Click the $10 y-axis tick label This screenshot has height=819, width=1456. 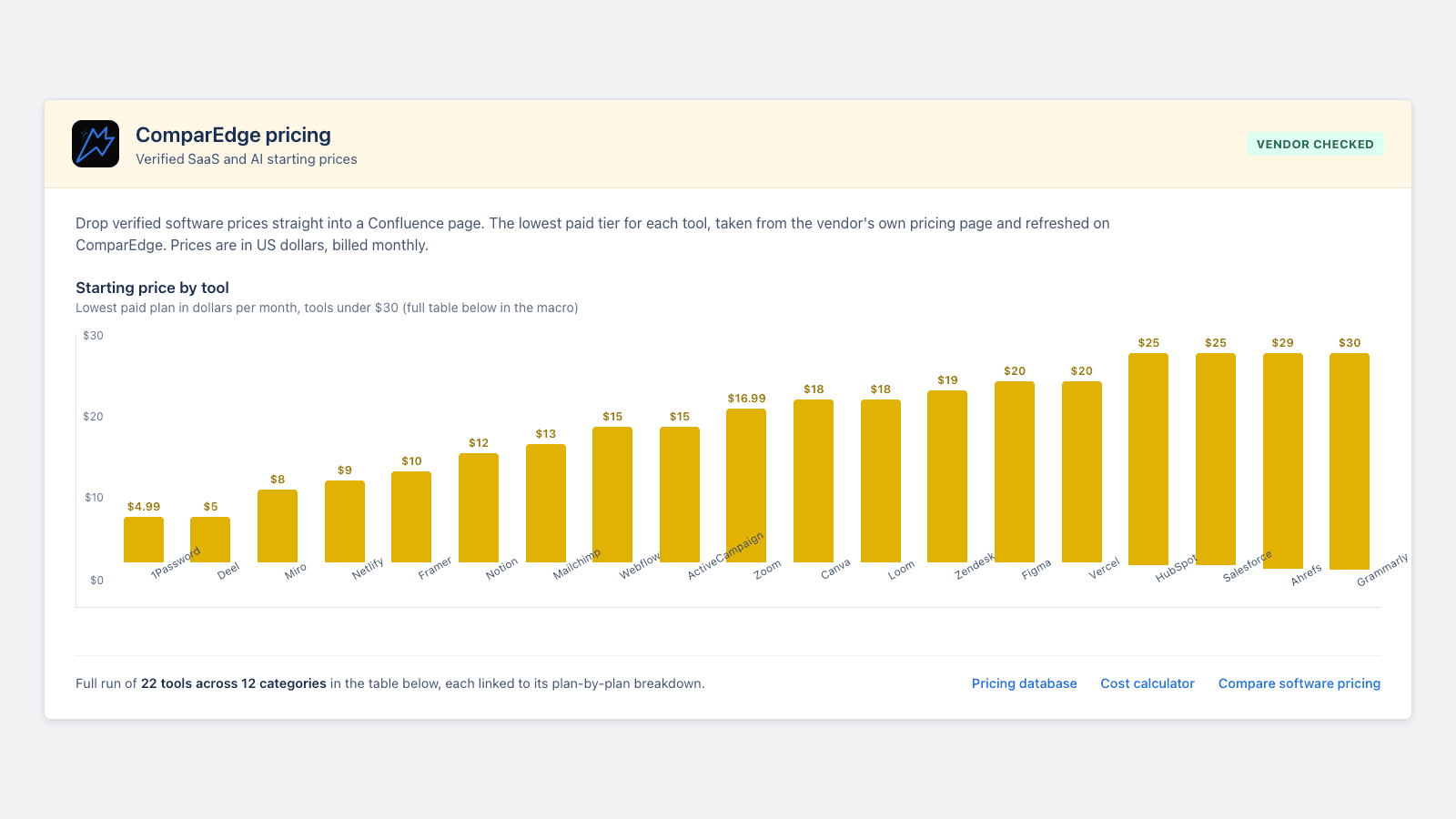[94, 498]
